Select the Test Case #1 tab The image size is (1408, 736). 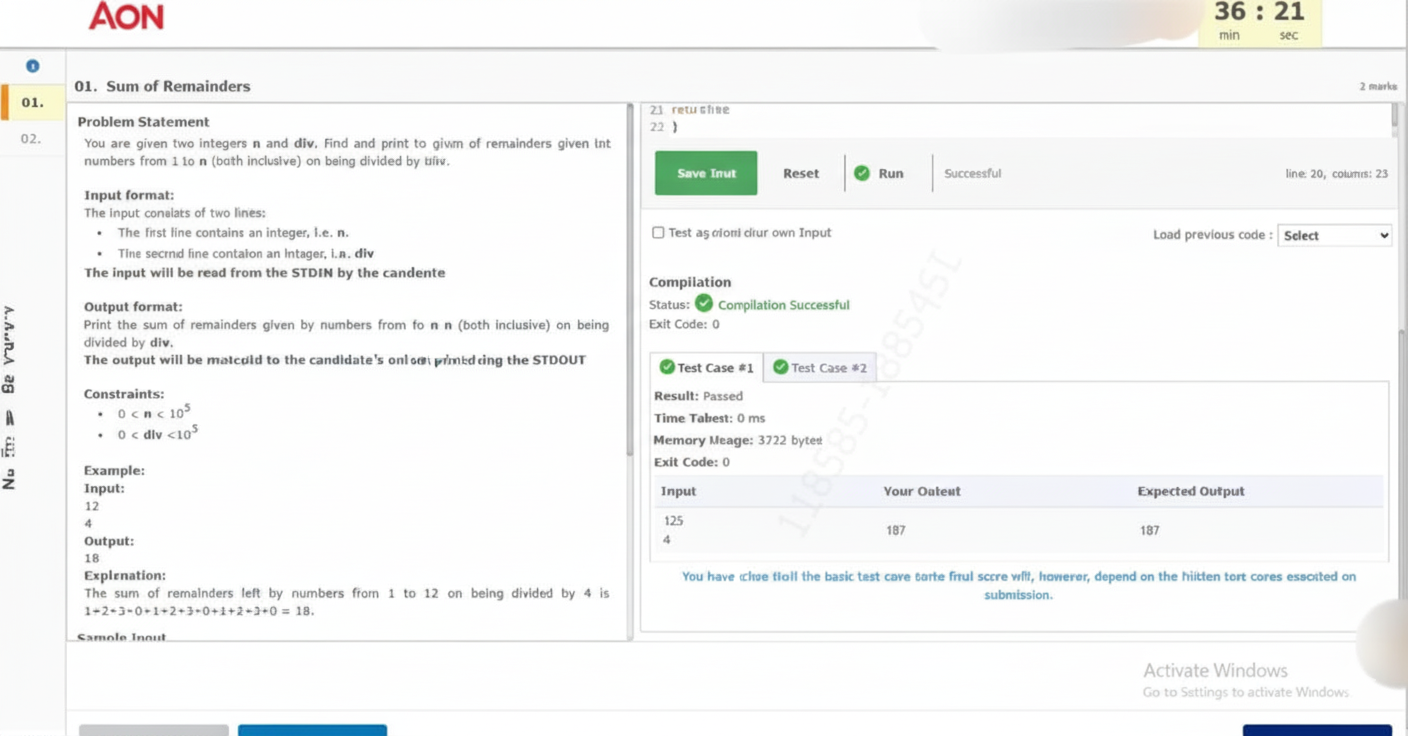tap(706, 368)
